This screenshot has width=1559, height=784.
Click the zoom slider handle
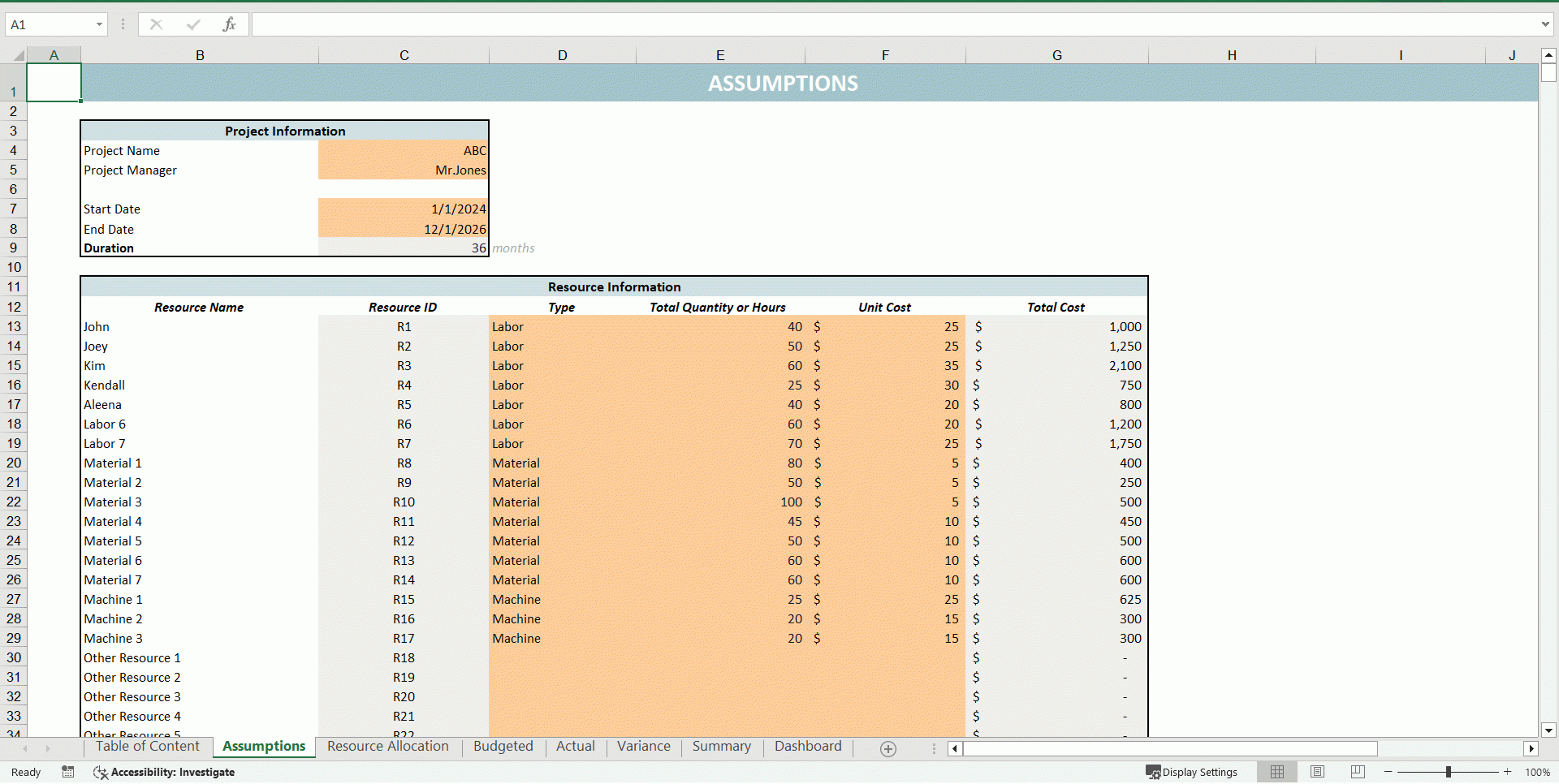(x=1448, y=772)
